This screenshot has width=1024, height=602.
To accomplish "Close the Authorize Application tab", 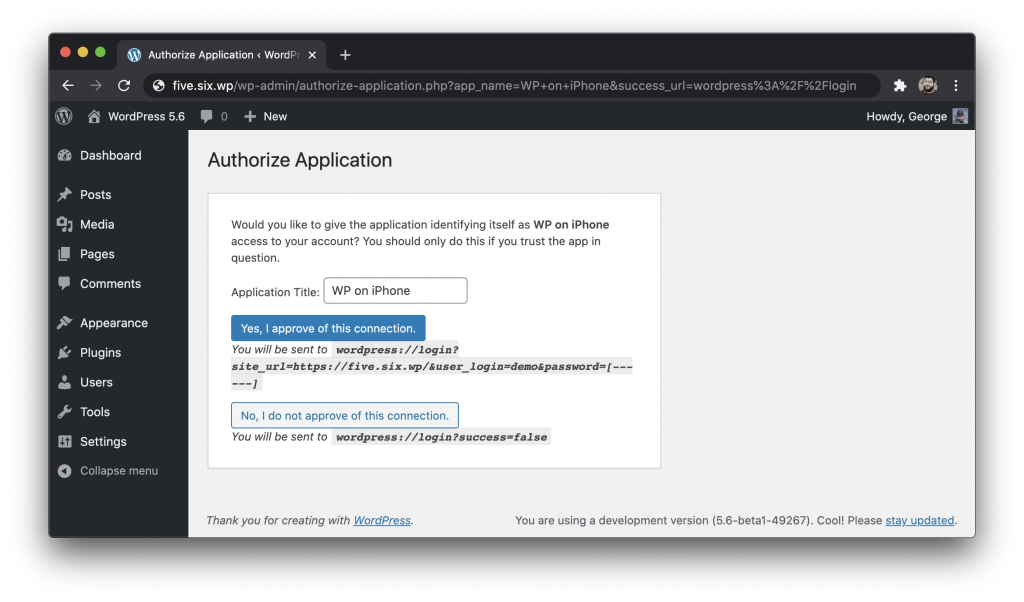I will 312,55.
